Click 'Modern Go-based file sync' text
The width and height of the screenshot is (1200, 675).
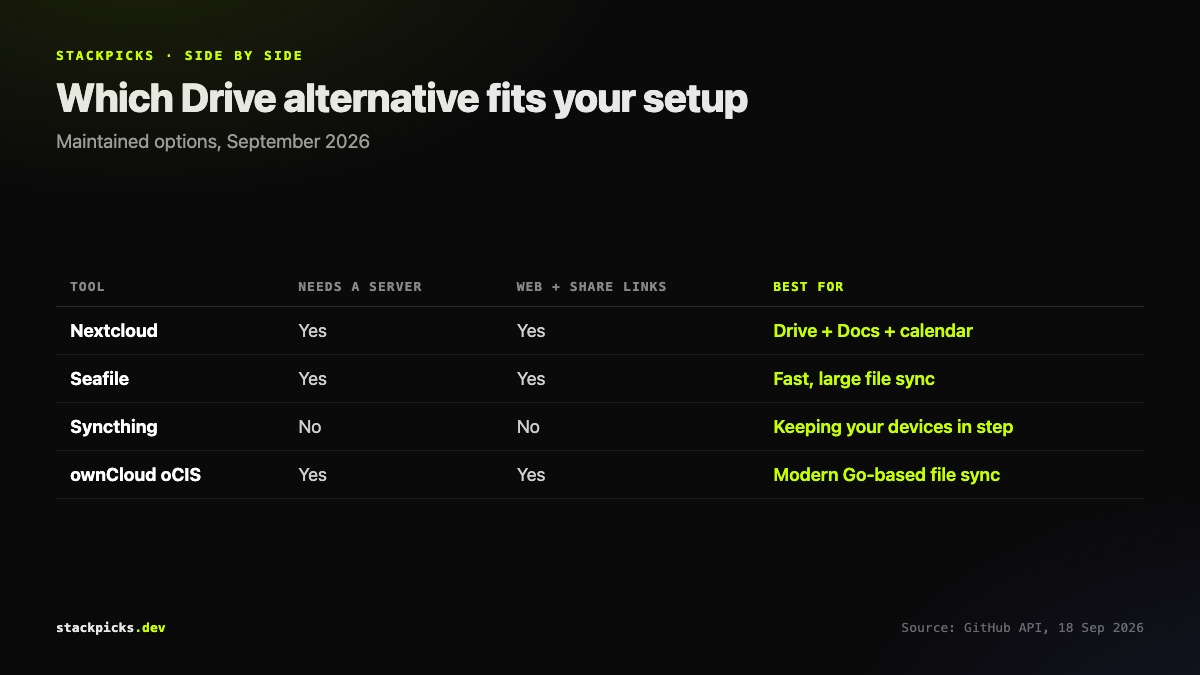[886, 475]
